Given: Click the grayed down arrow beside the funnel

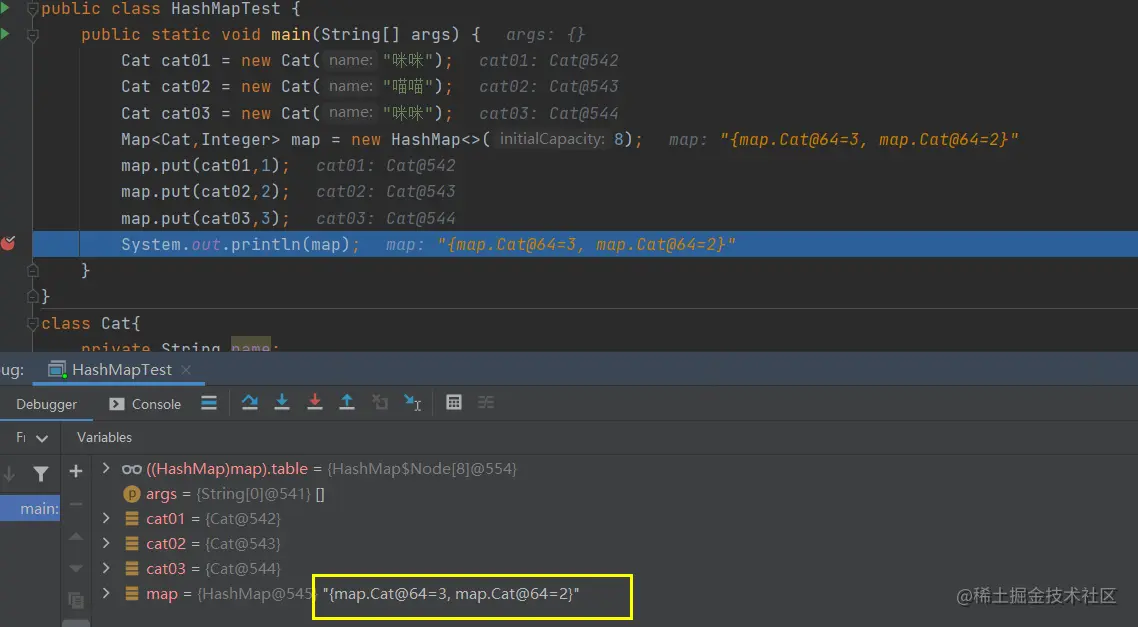Looking at the screenshot, I should point(9,474).
